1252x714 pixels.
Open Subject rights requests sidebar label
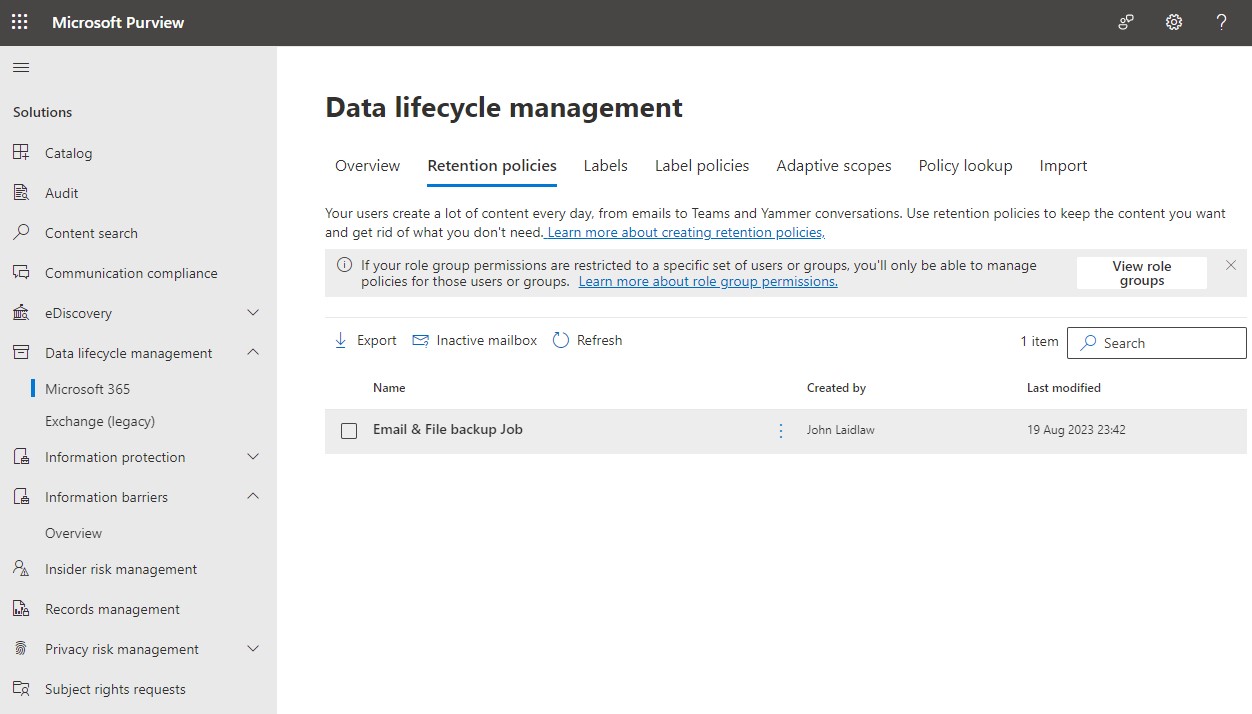tap(115, 689)
